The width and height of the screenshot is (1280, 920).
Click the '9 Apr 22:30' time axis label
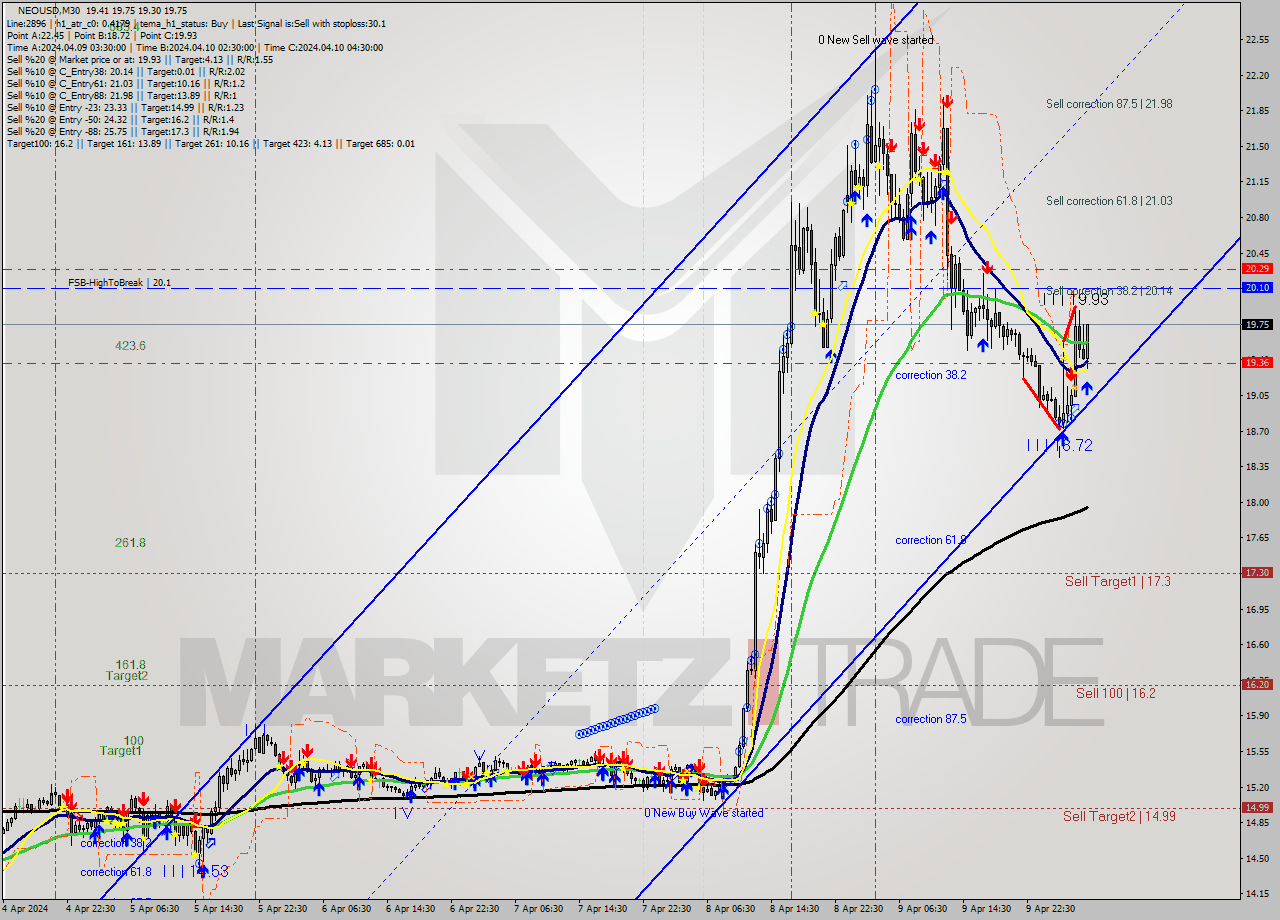pyautogui.click(x=1049, y=909)
